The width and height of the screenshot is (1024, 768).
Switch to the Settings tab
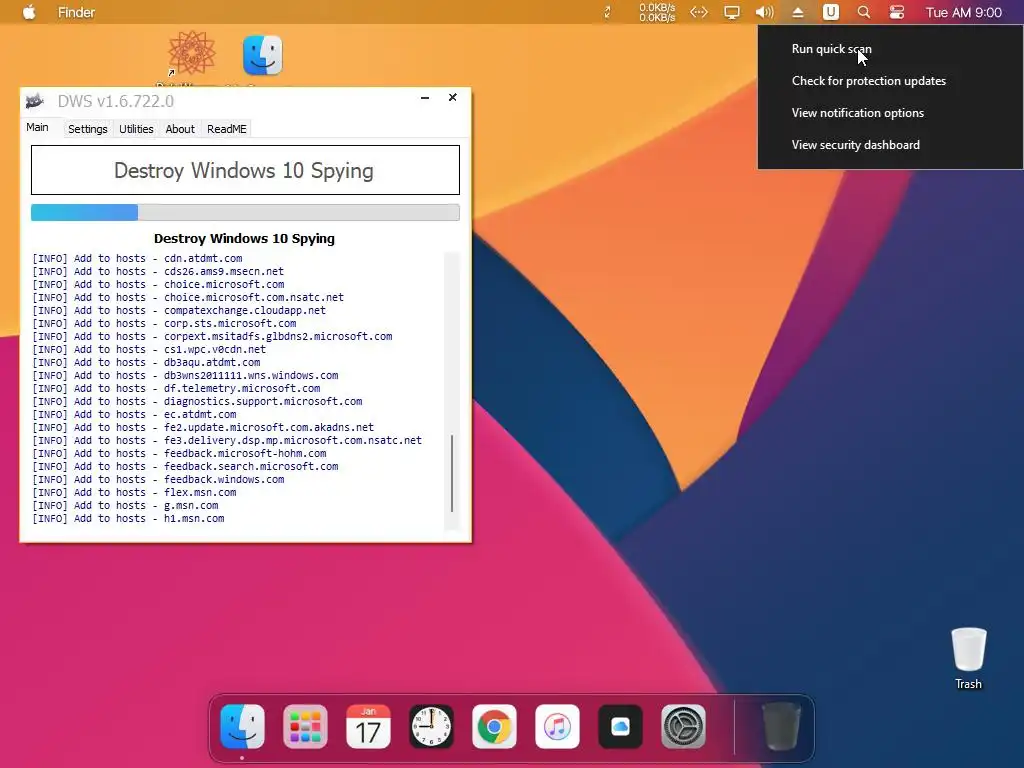[x=88, y=129]
